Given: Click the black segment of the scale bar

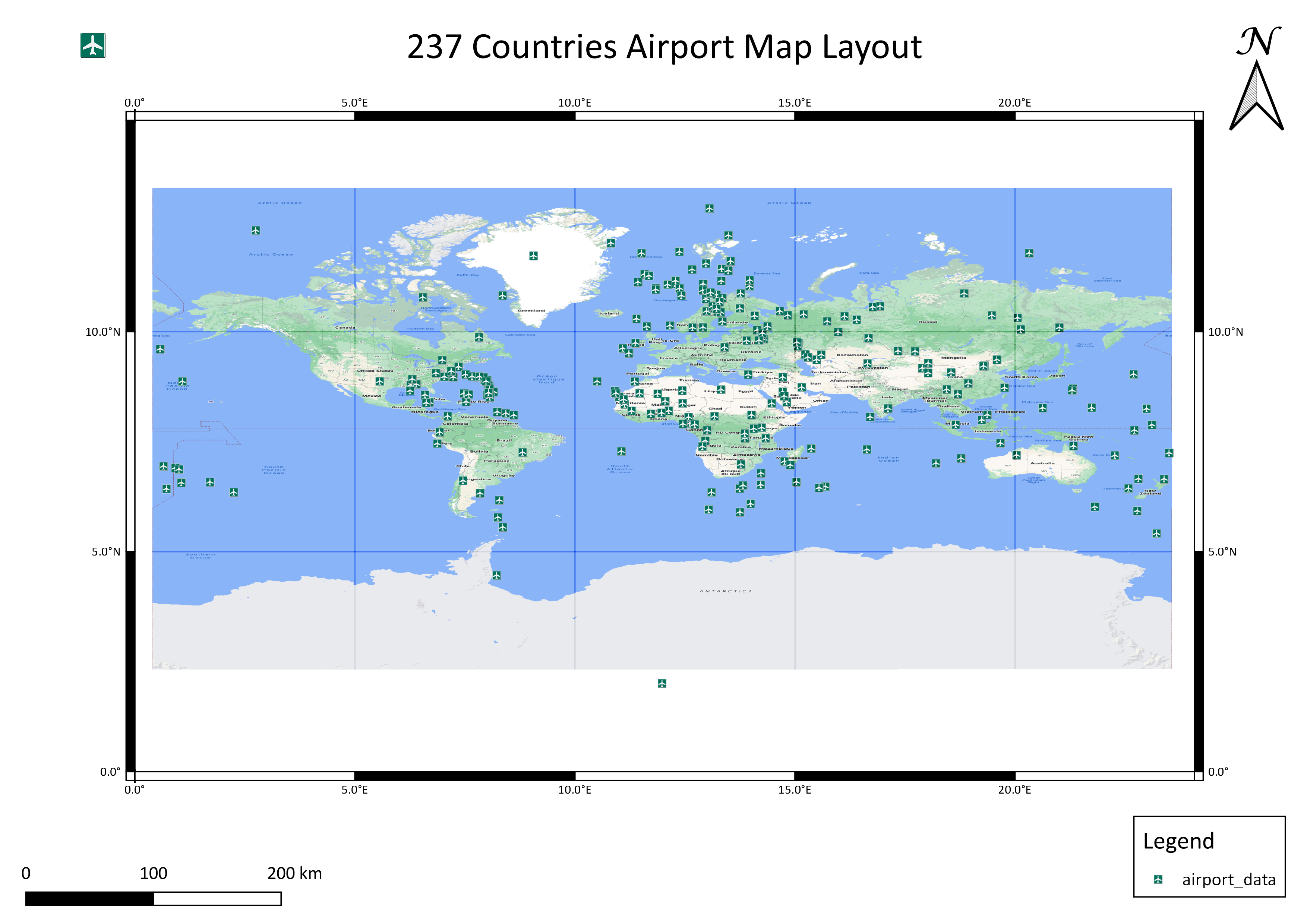Looking at the screenshot, I should pos(89,898).
